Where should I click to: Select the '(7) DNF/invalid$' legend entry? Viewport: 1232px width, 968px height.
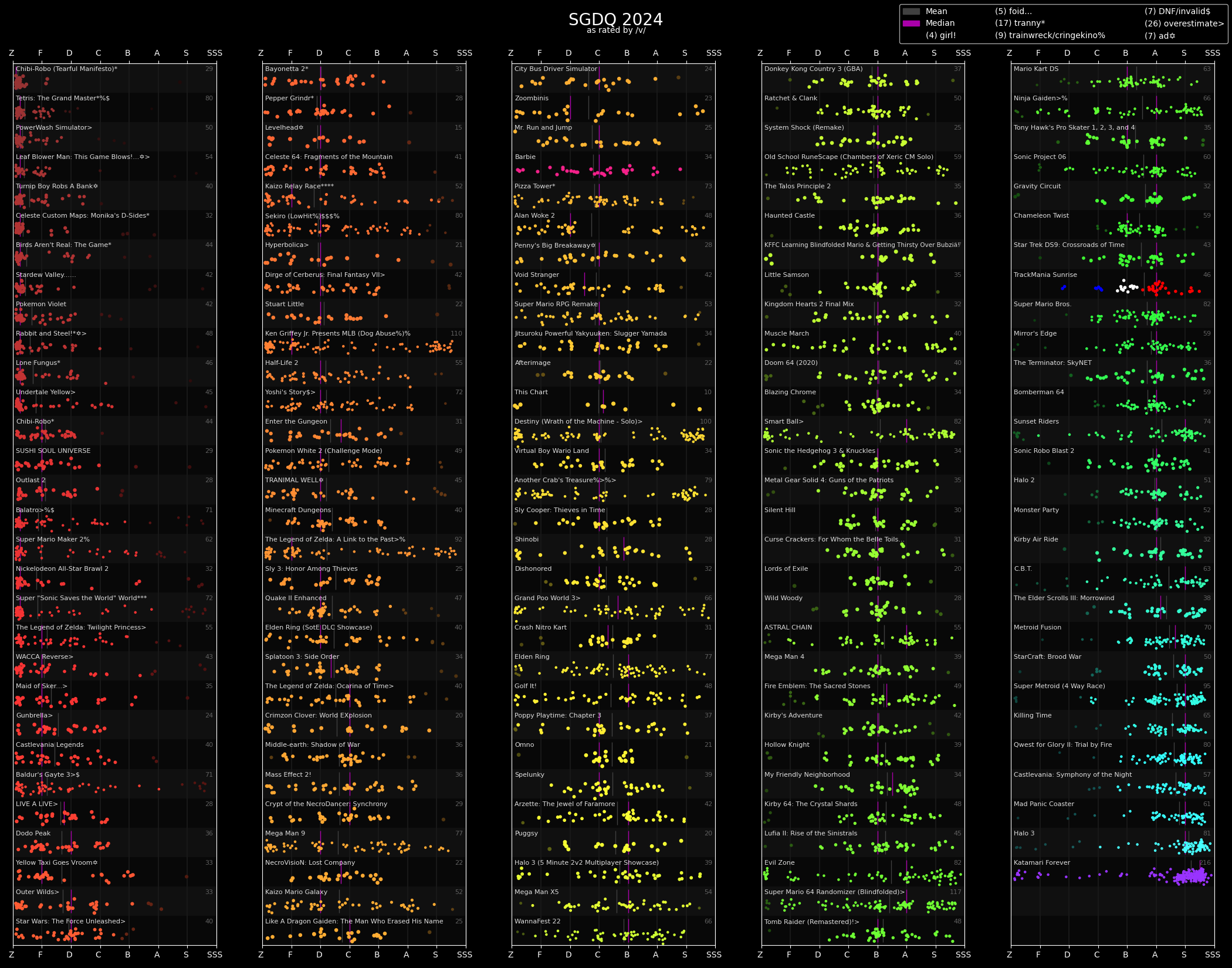(1177, 11)
